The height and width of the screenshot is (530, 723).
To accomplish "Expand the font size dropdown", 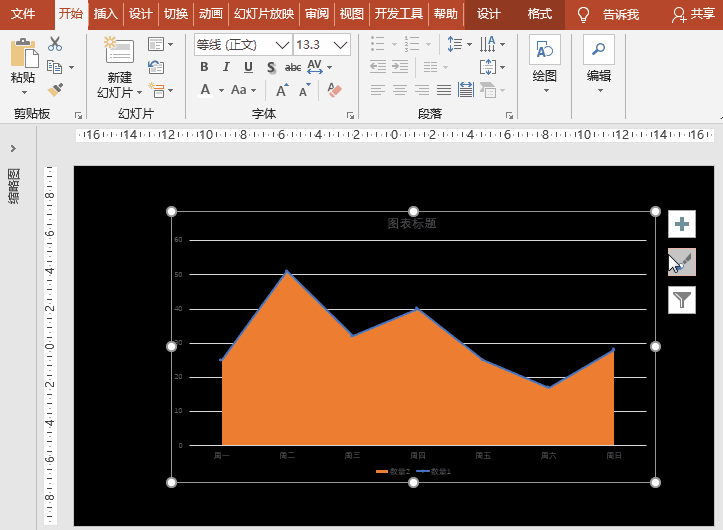I will [340, 45].
